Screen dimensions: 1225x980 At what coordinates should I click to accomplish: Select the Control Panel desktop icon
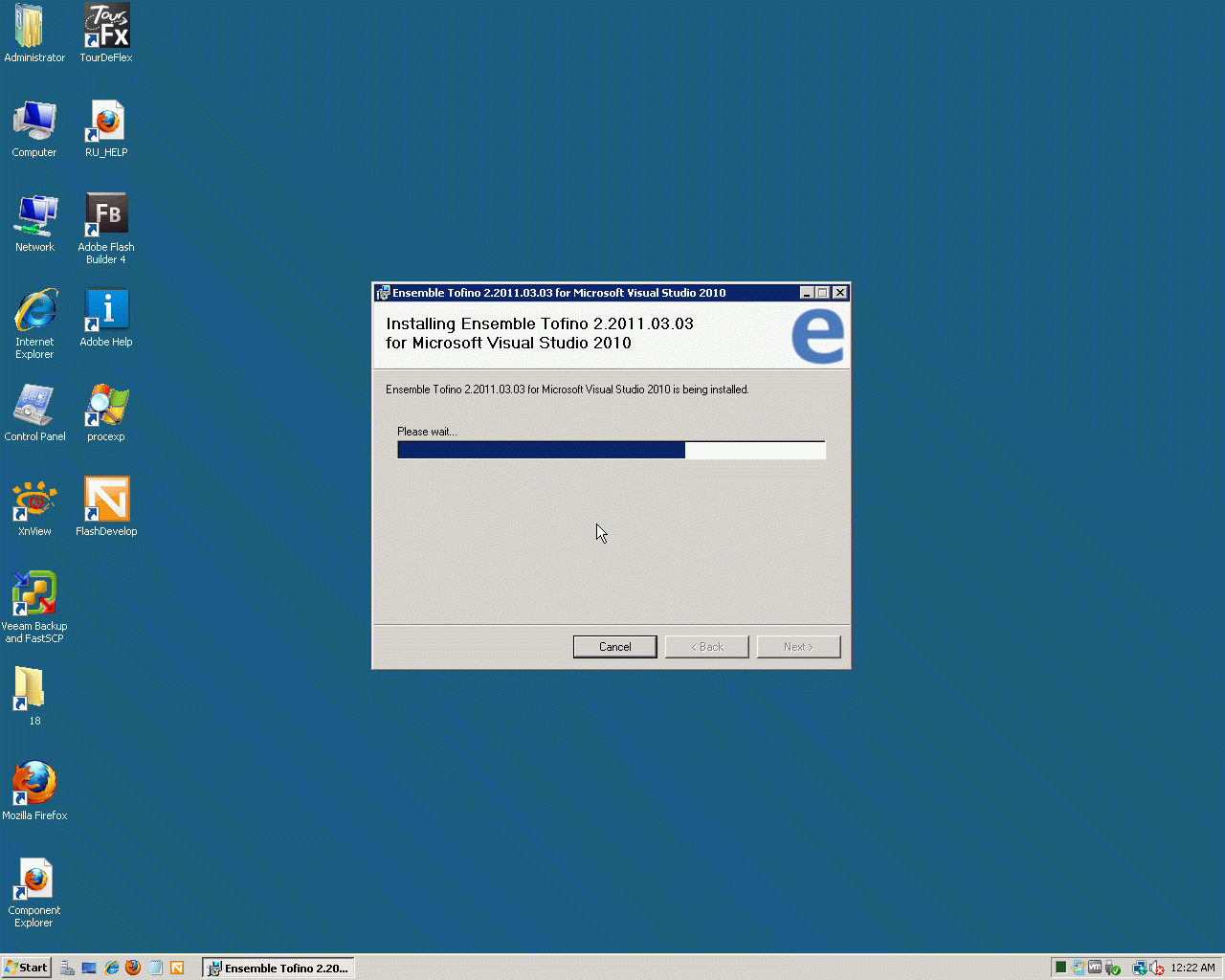tap(34, 412)
